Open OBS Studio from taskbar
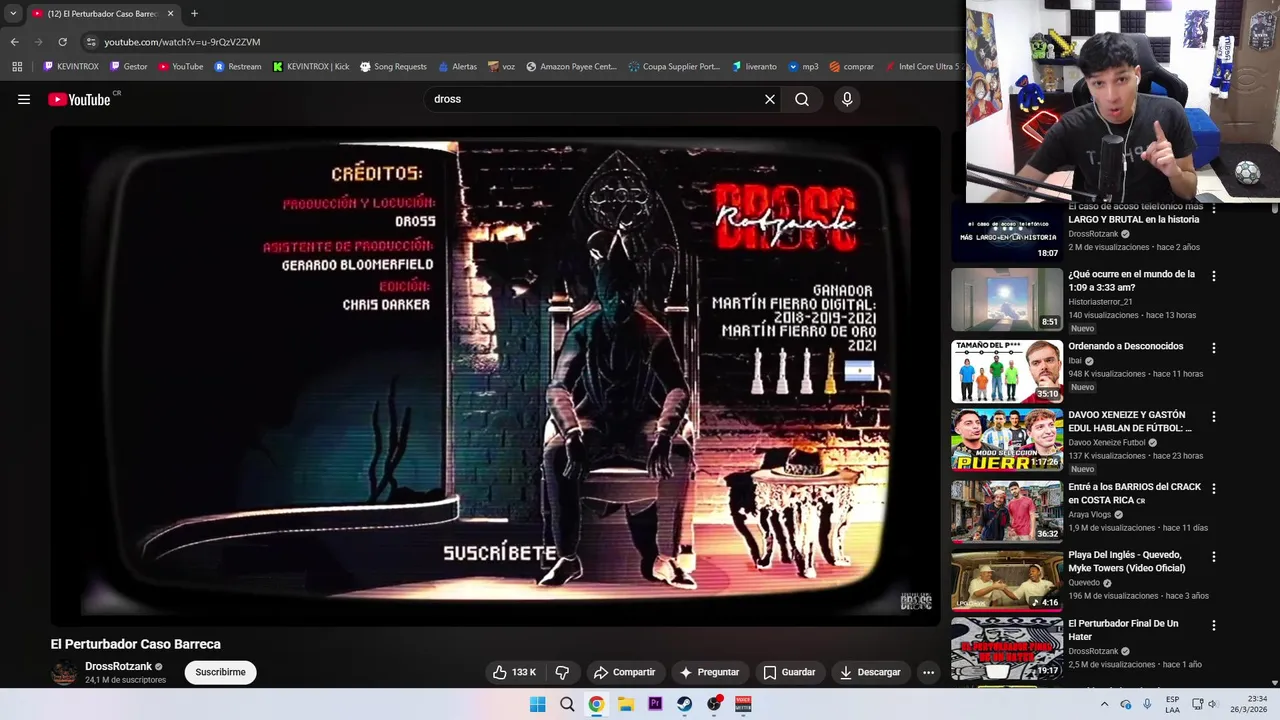Screen dimensions: 1280x720 point(714,704)
